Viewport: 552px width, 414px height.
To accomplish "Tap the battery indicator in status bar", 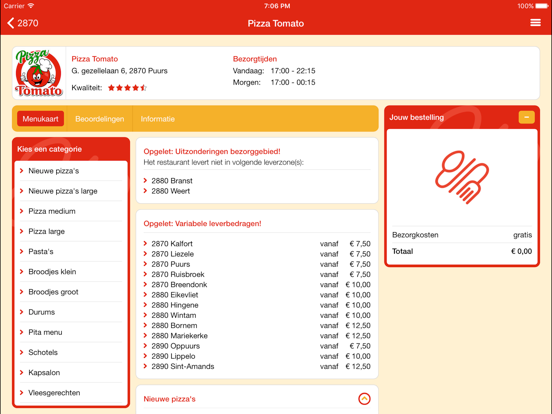I will 542,6.
